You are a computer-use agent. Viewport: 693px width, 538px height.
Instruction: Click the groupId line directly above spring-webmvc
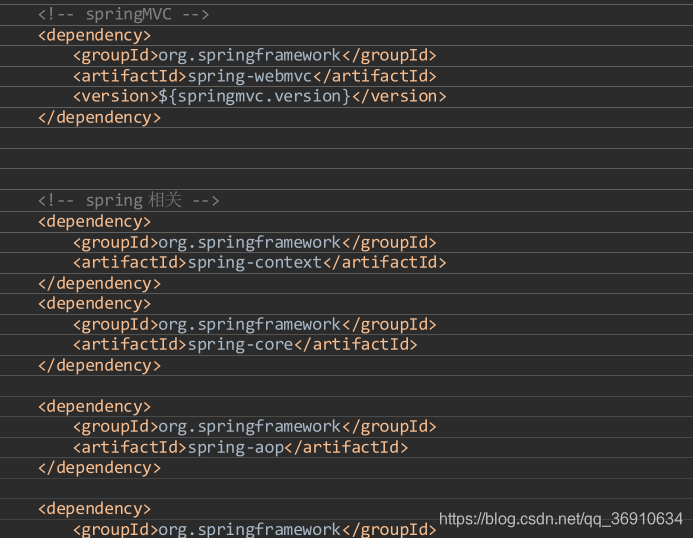(255, 56)
